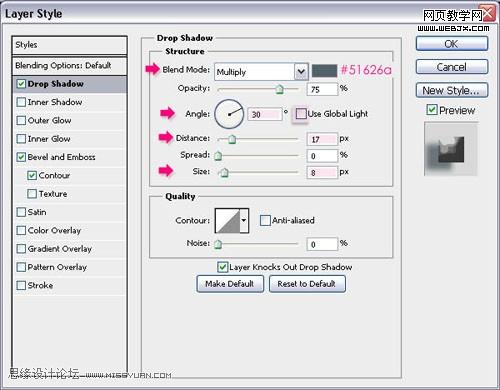
Task: Click the Noise slider handle
Action: click(218, 244)
